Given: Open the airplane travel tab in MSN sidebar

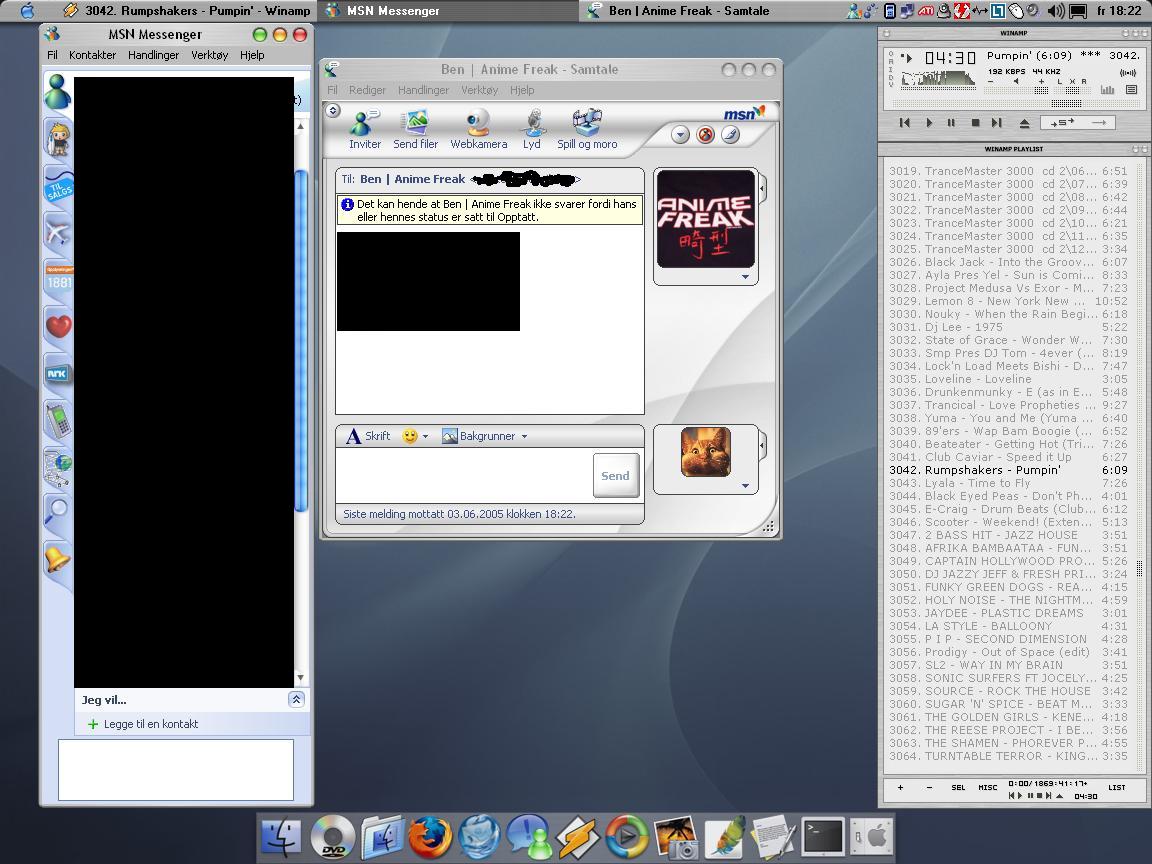Looking at the screenshot, I should point(57,234).
